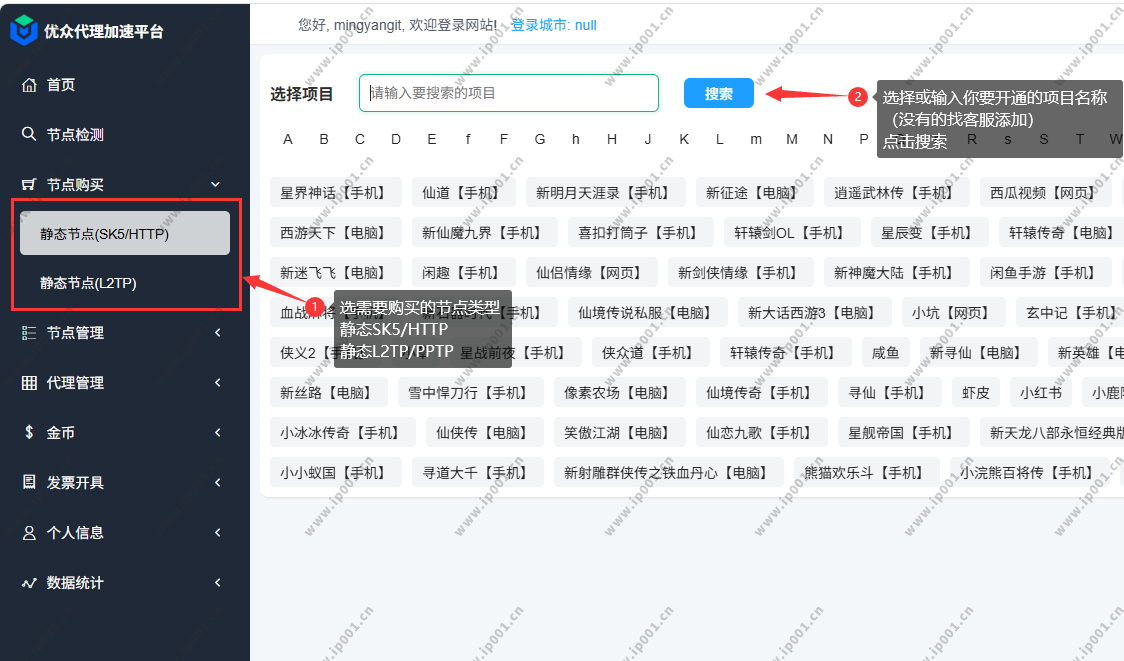Image resolution: width=1124 pixels, height=661 pixels.
Task: Select project 西瓜视频【网页】
Action: click(1046, 193)
